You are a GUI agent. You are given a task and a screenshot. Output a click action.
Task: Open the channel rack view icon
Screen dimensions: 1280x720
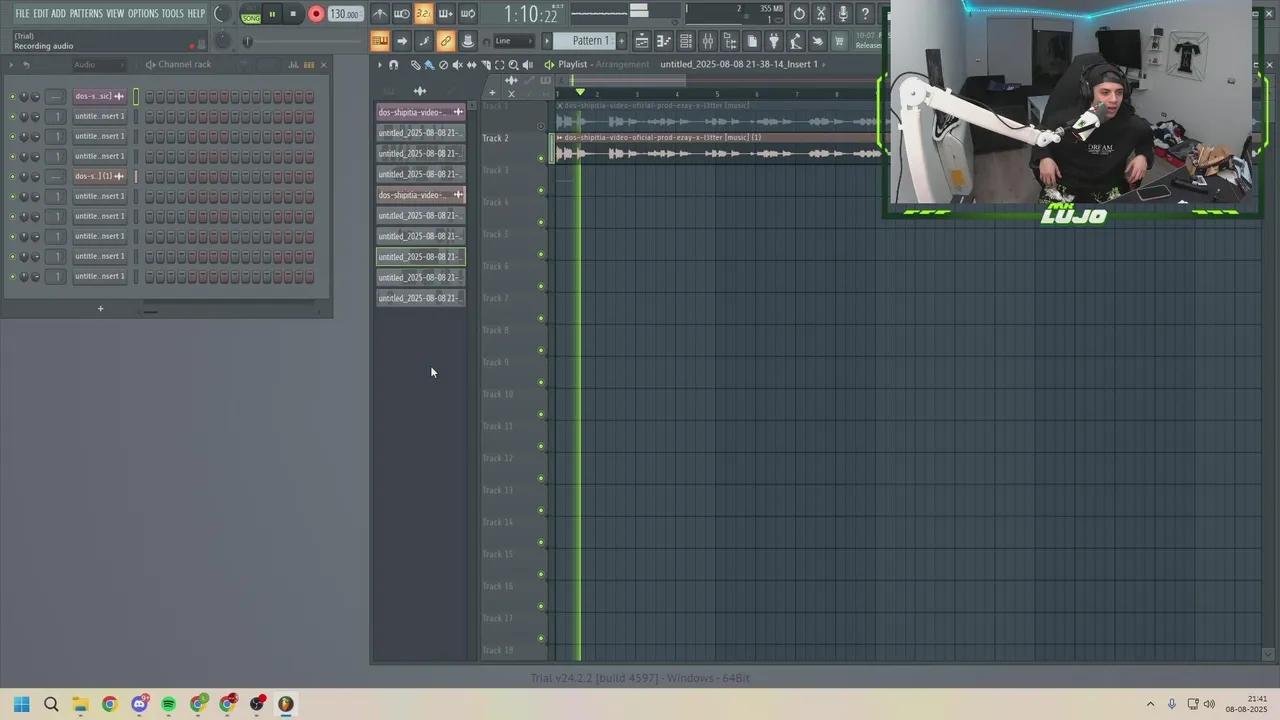pyautogui.click(x=686, y=41)
